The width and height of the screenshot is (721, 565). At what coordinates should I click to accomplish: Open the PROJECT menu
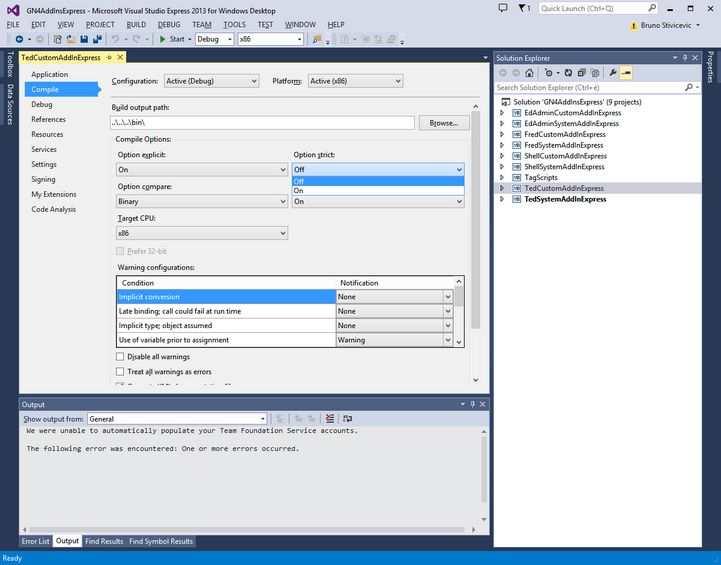tap(100, 25)
